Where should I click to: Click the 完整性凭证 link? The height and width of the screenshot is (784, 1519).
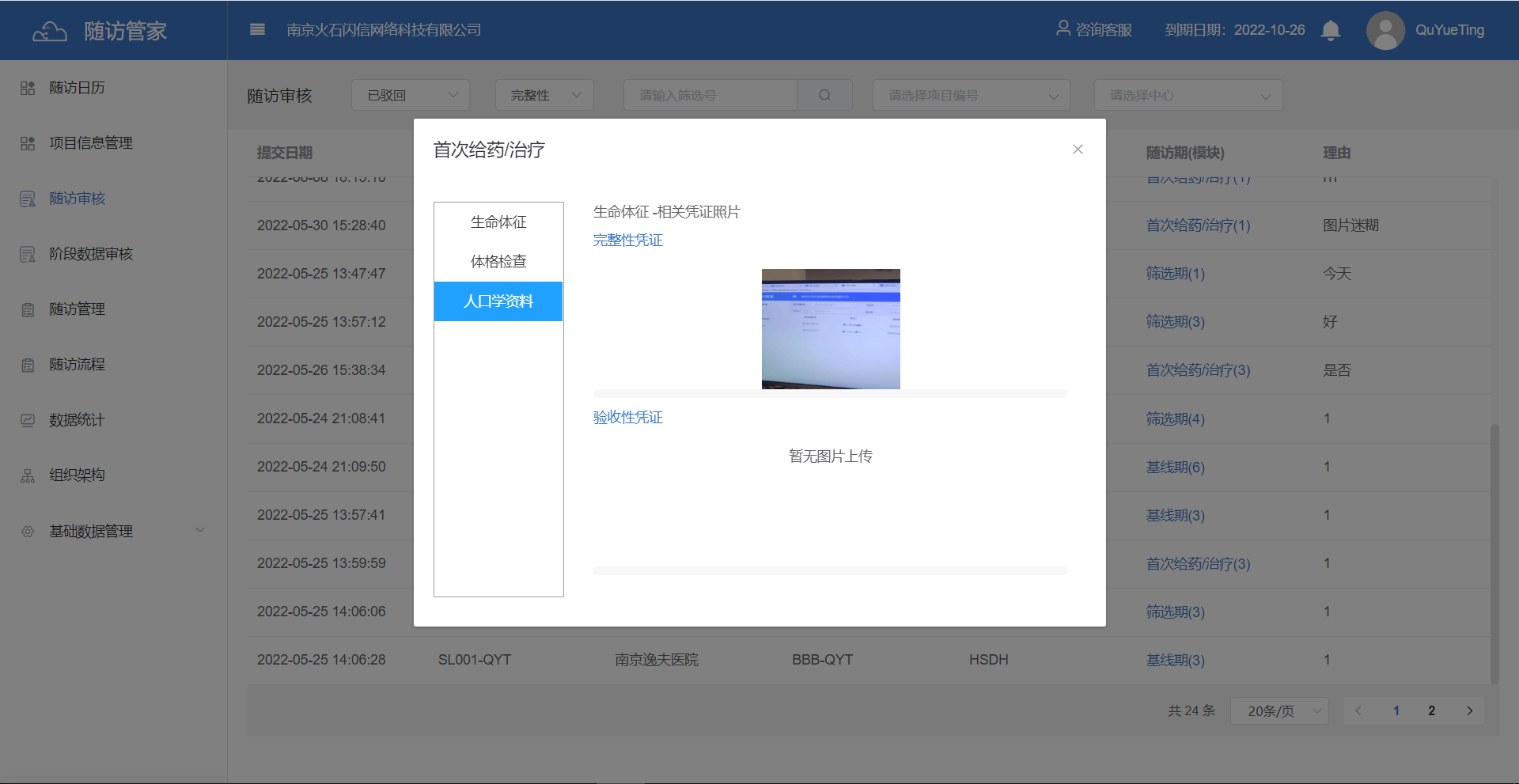(x=628, y=241)
